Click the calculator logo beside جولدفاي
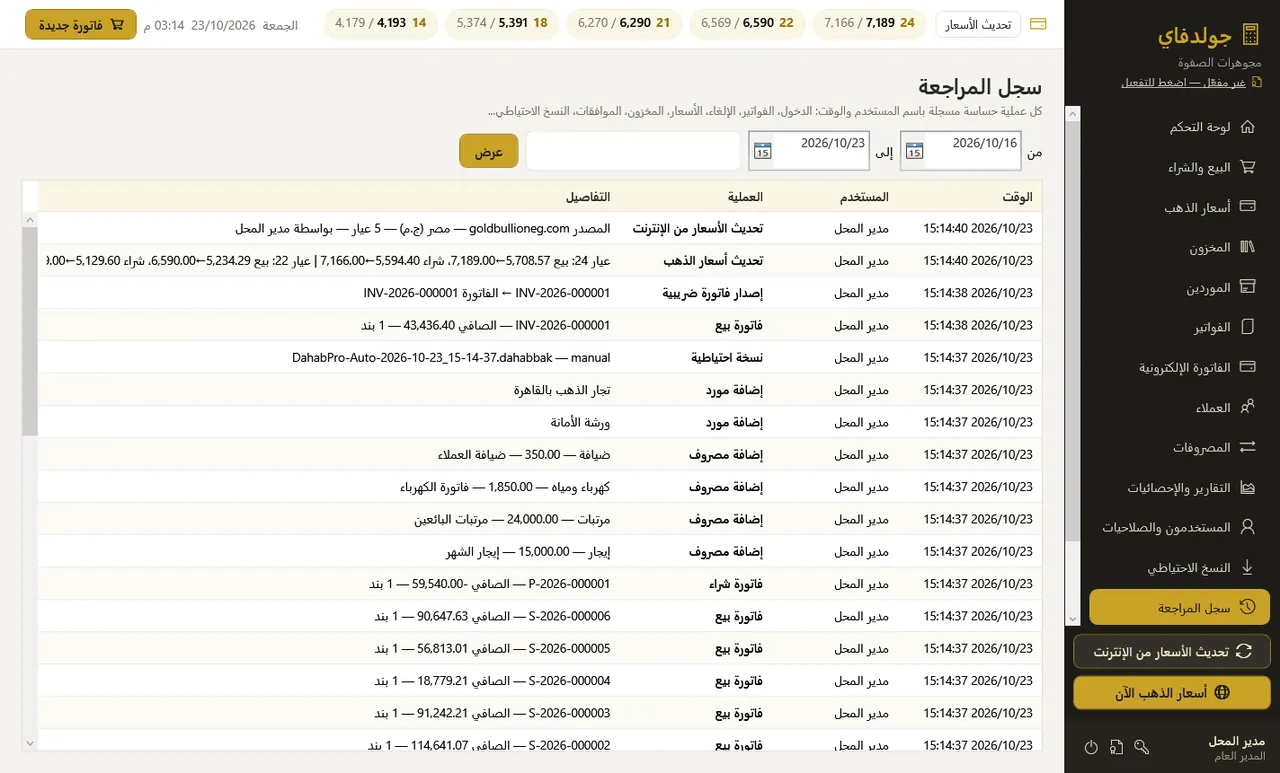 (x=1250, y=36)
